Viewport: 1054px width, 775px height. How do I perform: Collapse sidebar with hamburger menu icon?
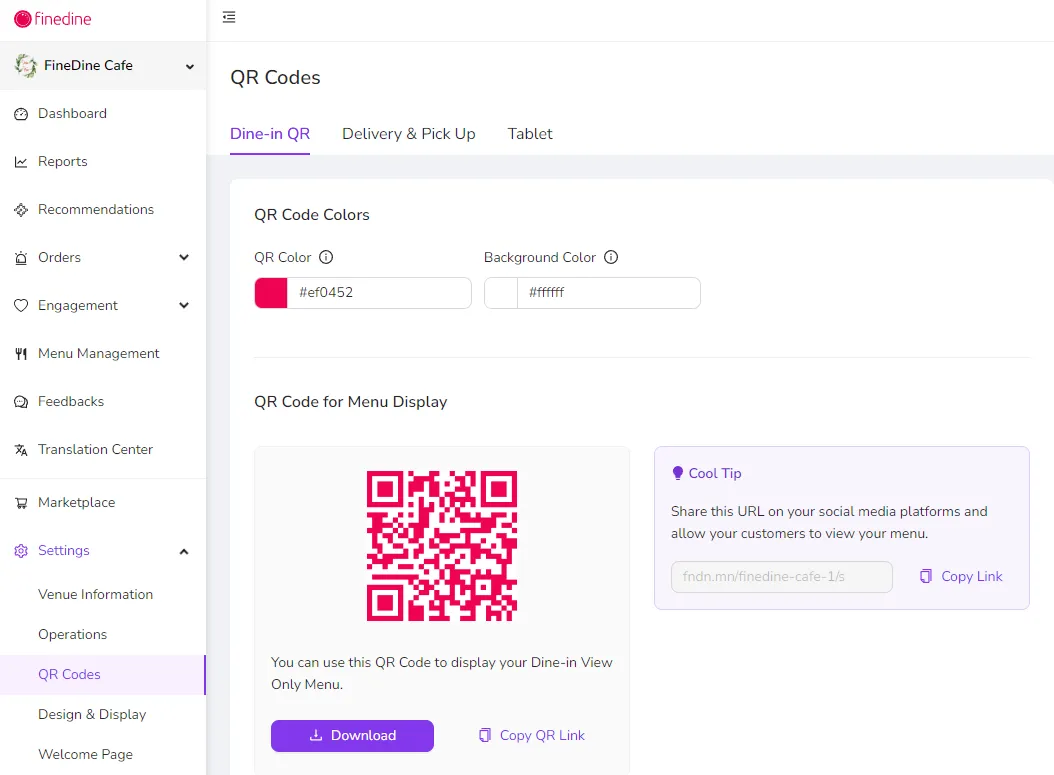point(229,17)
